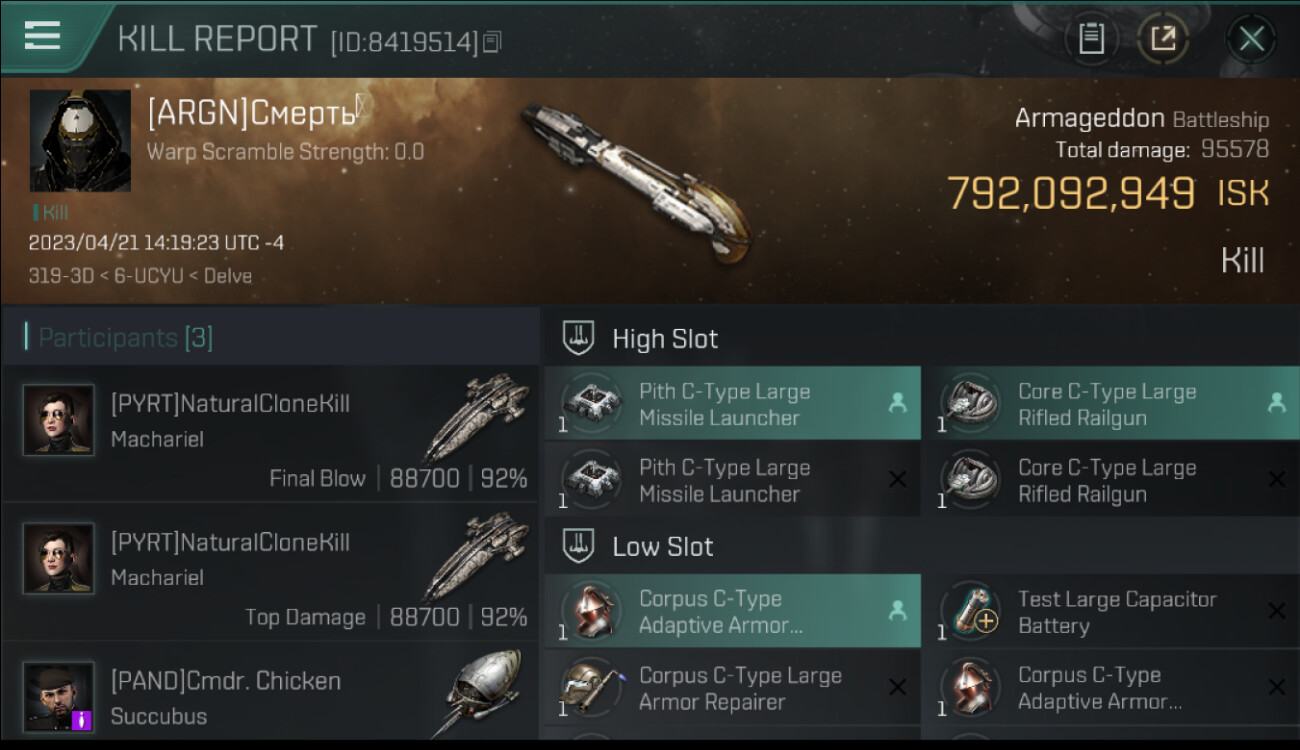This screenshot has height=750, width=1300.
Task: Open the clipboard report icon
Action: click(1091, 39)
